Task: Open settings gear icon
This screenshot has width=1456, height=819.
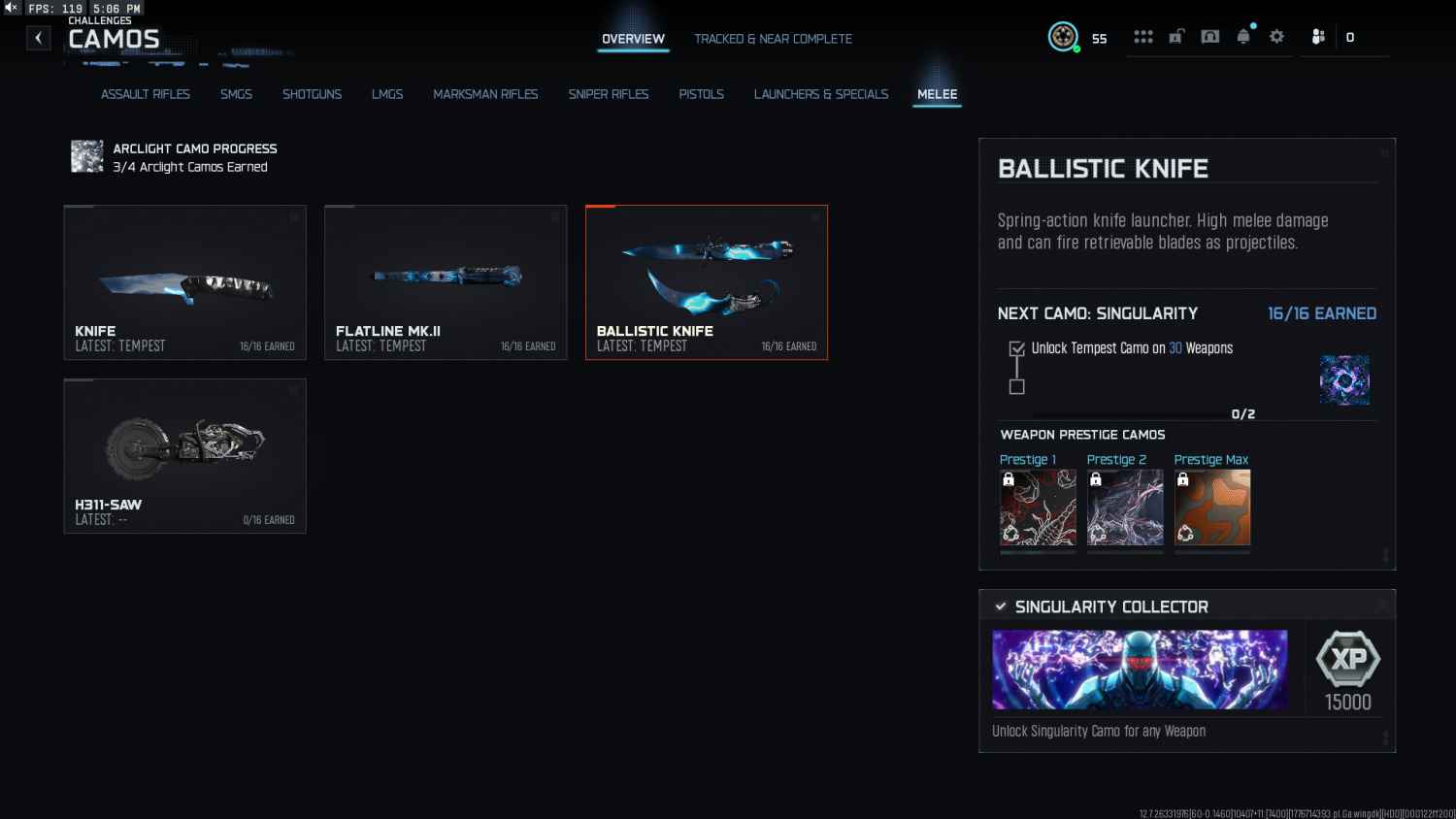Action: (1277, 37)
